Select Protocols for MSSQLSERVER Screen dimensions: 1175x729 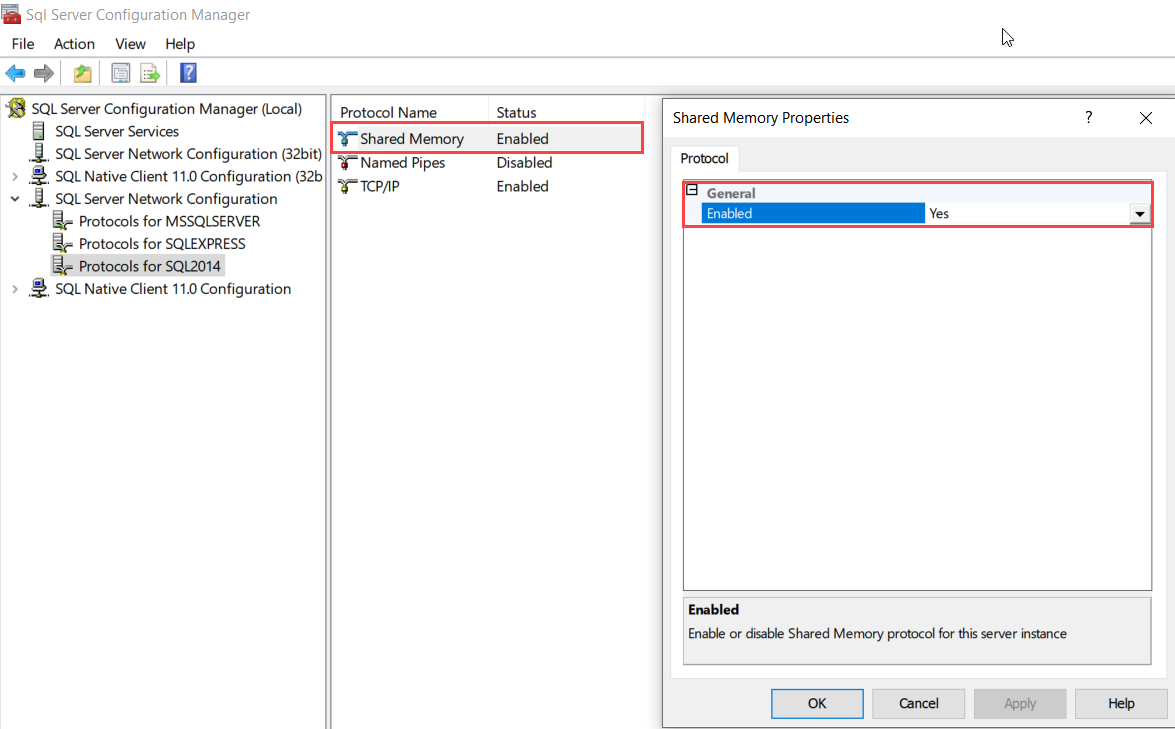[x=169, y=221]
